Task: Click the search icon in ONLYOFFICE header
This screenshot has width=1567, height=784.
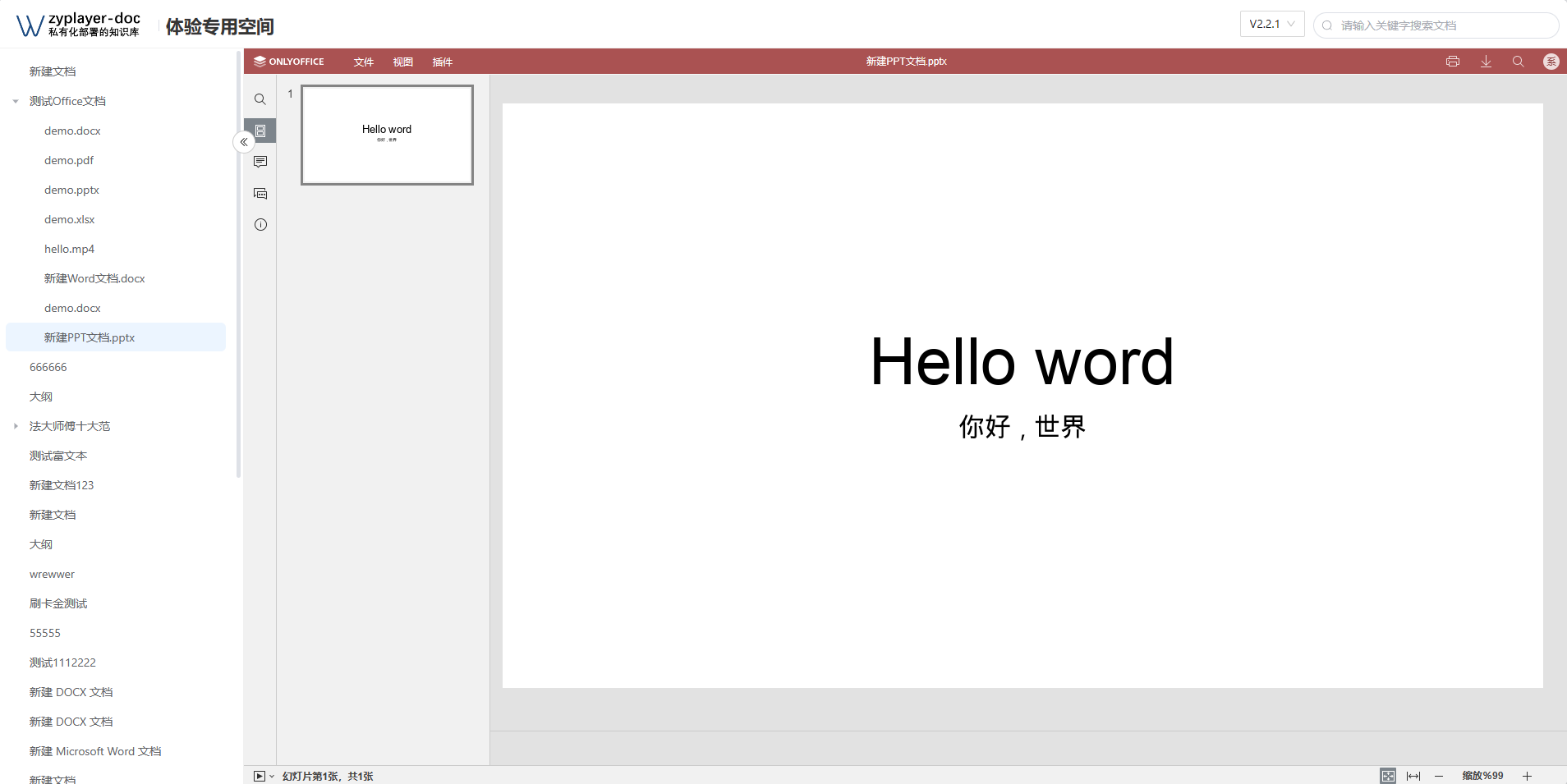Action: tap(1518, 62)
